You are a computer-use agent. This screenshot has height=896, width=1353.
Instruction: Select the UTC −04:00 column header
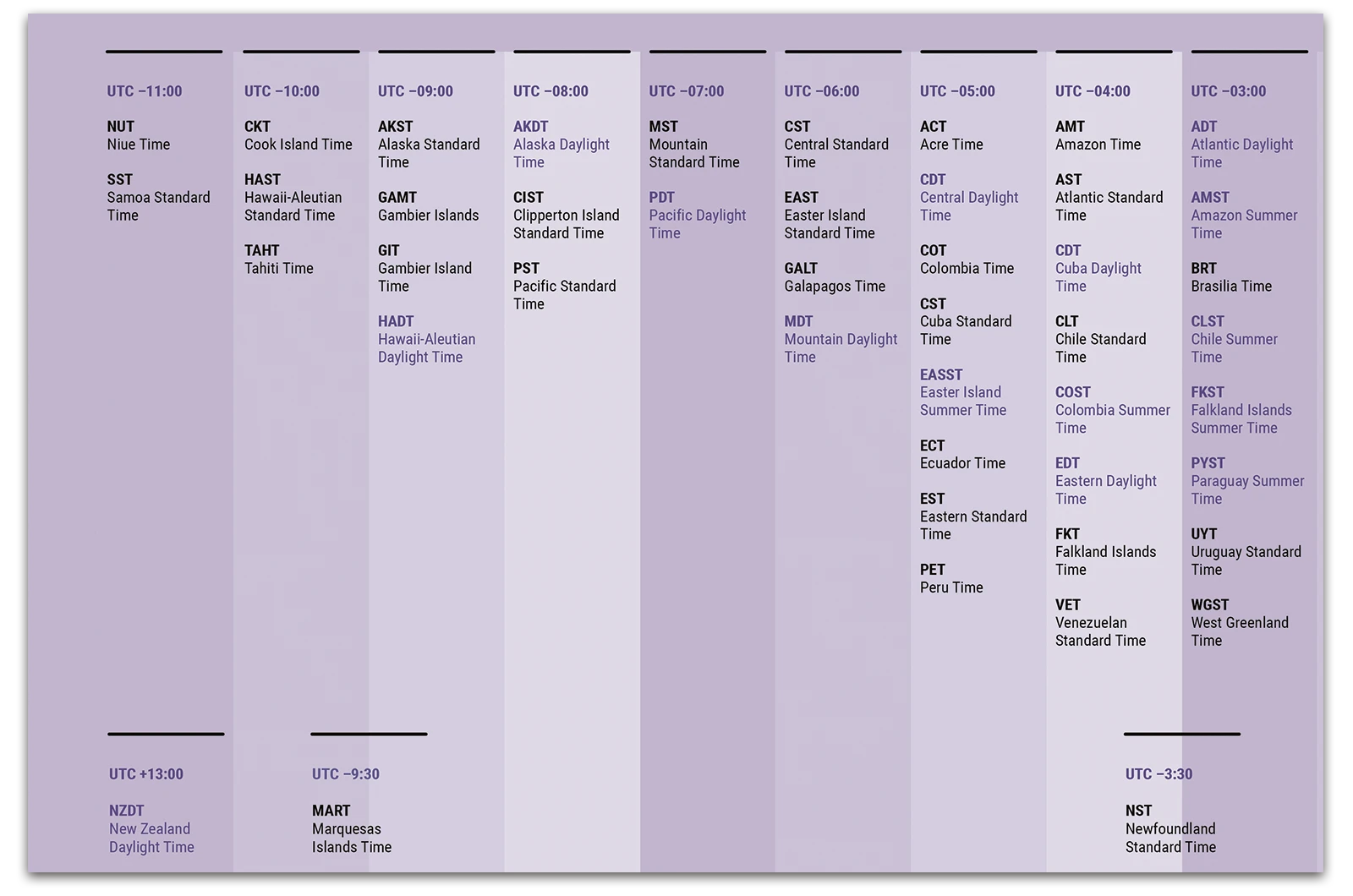pos(1091,91)
